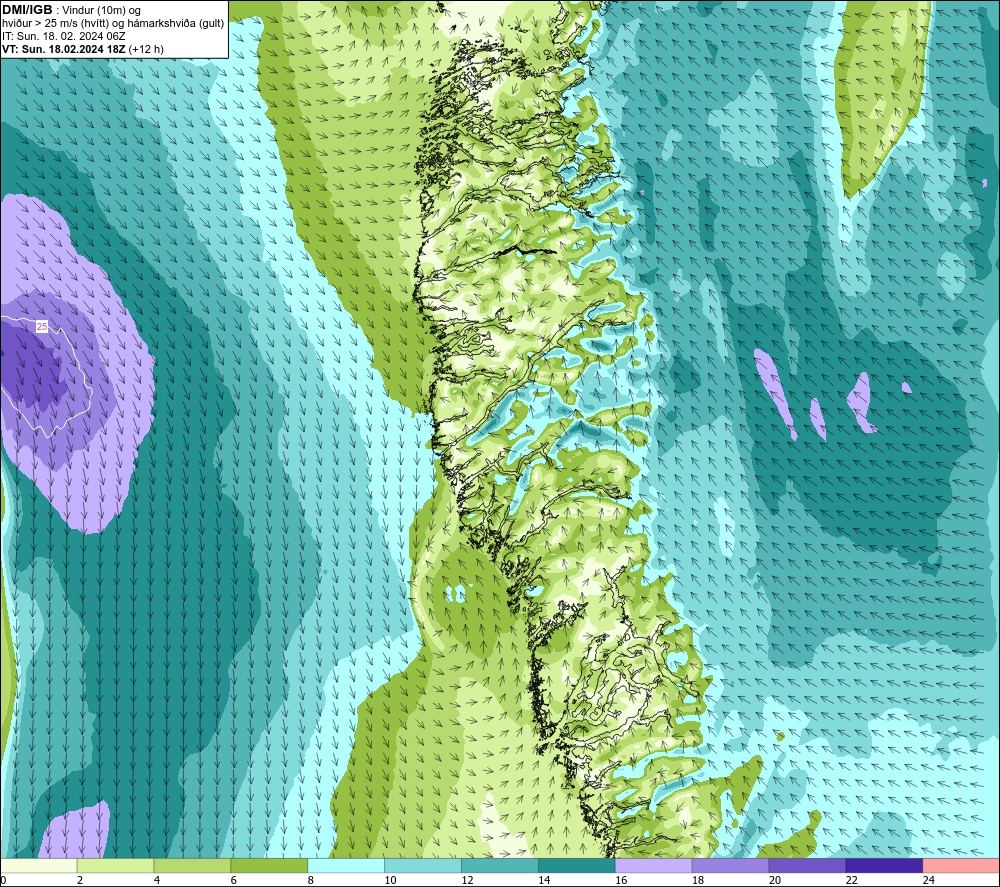Click the legend tick label '10'
The image size is (1000, 887).
click(x=390, y=880)
